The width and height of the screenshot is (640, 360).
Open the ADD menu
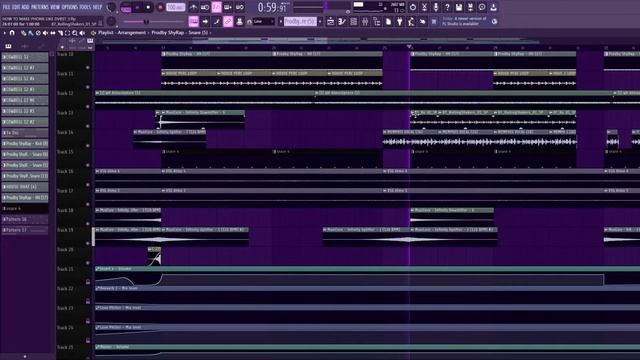coord(25,7)
